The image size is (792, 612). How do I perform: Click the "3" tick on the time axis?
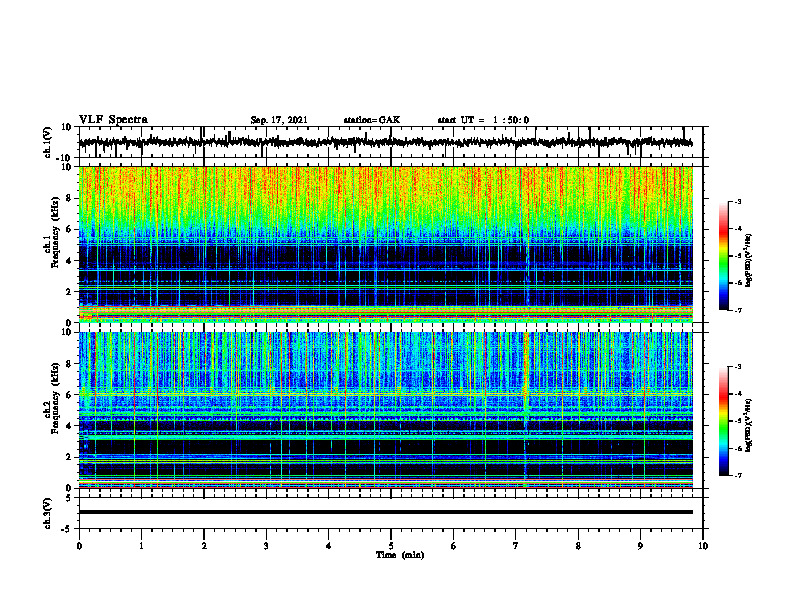click(266, 546)
